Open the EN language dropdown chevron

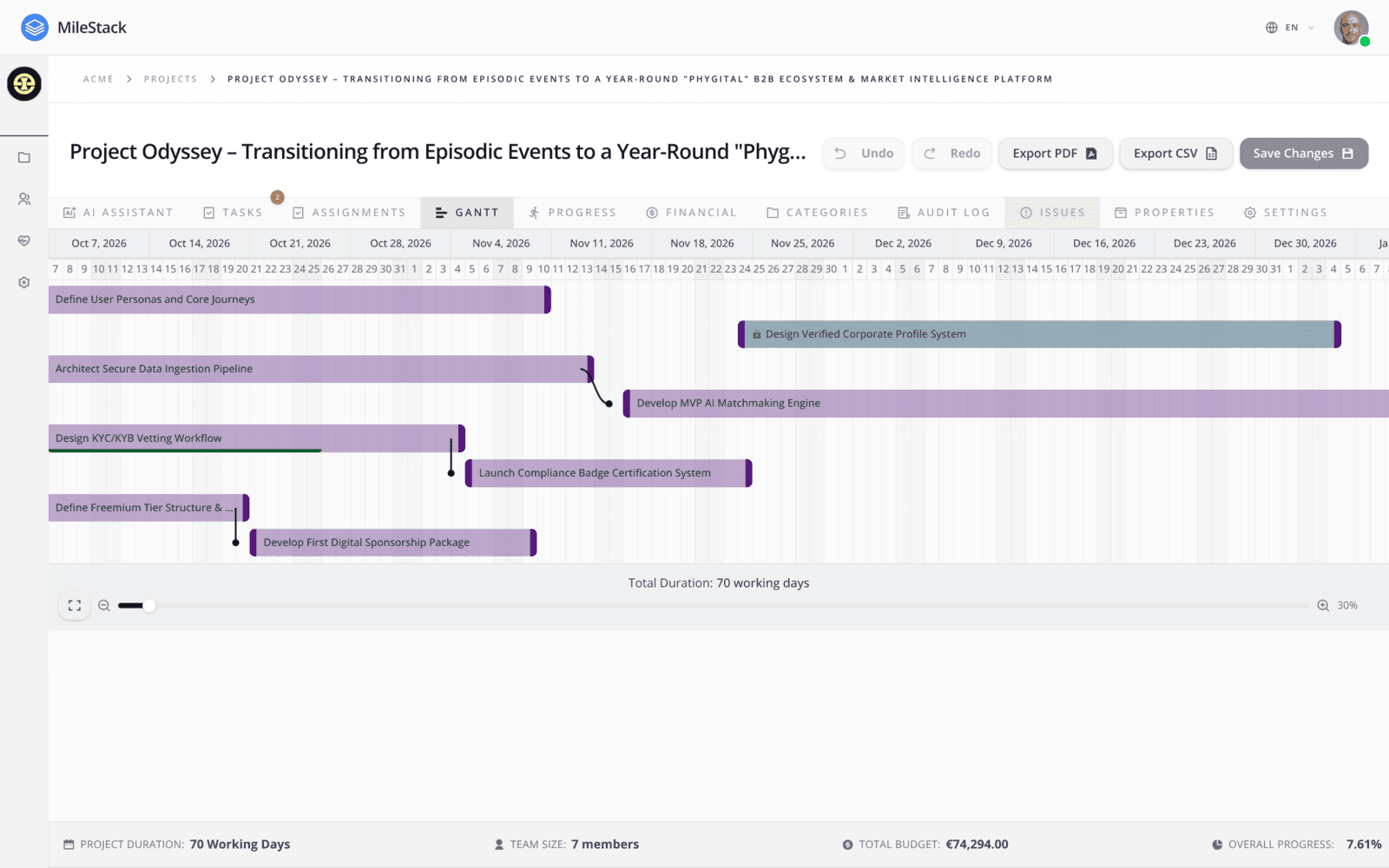1311,28
